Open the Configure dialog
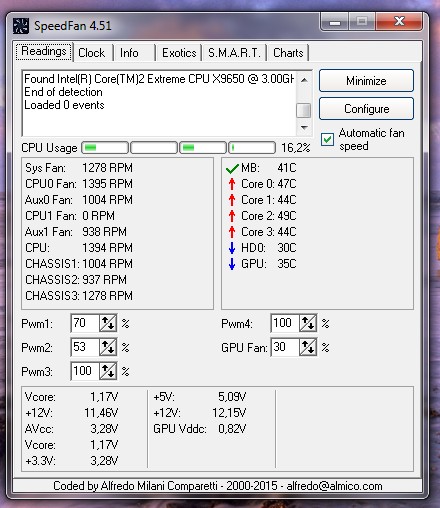 click(366, 109)
